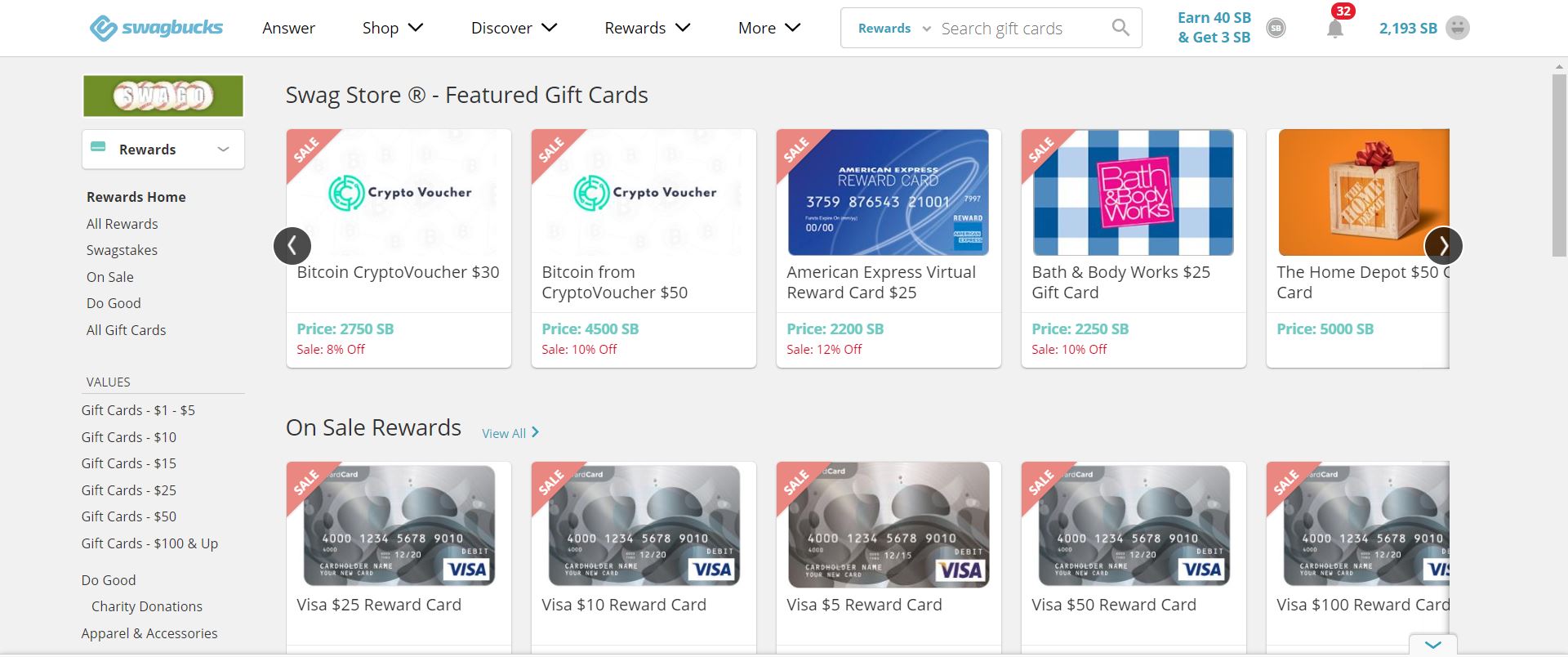The height and width of the screenshot is (657, 1568).
Task: Open Gift Cards - $25 filter
Action: pos(129,490)
